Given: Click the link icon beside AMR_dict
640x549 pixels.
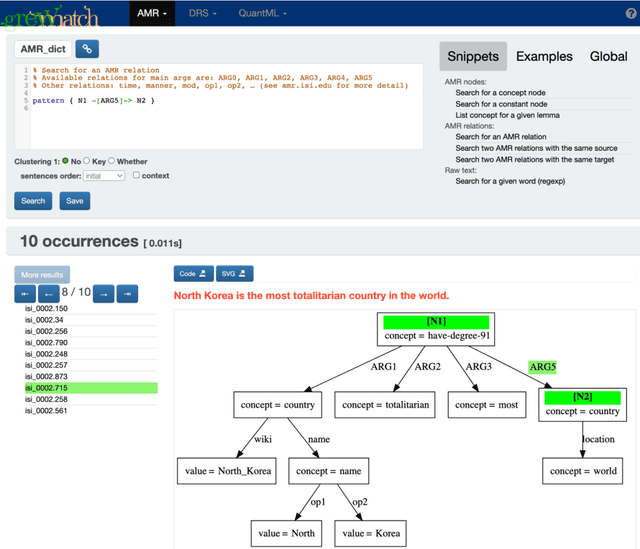Looking at the screenshot, I should (x=87, y=49).
